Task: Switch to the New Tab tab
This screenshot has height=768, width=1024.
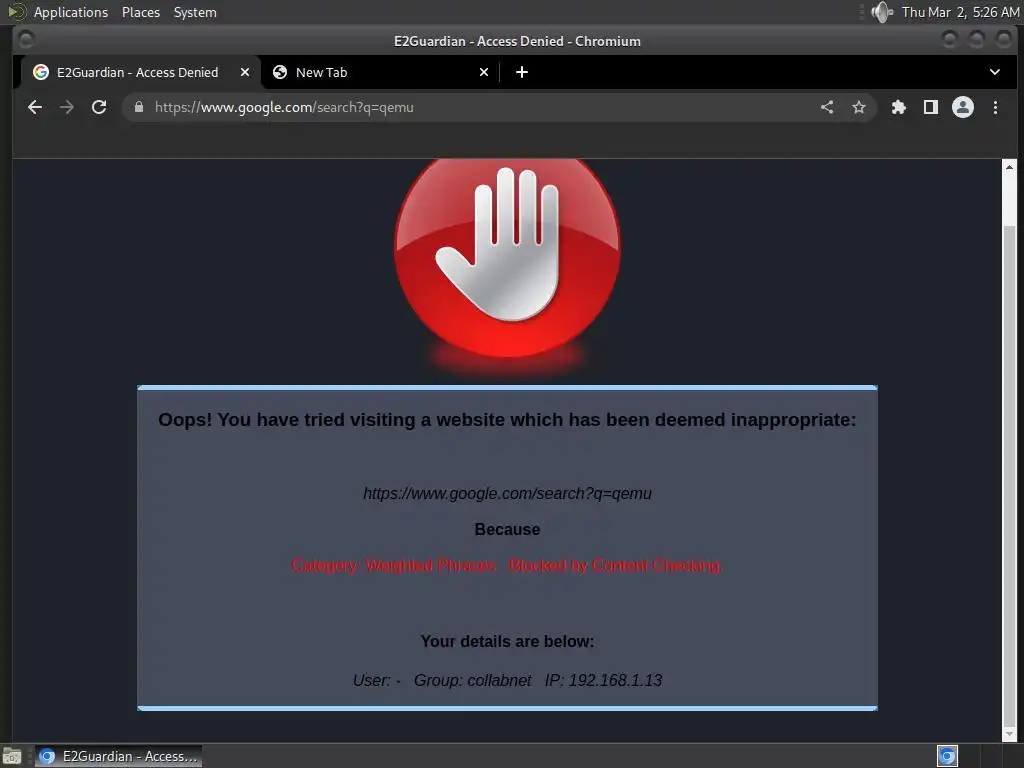Action: tap(381, 72)
